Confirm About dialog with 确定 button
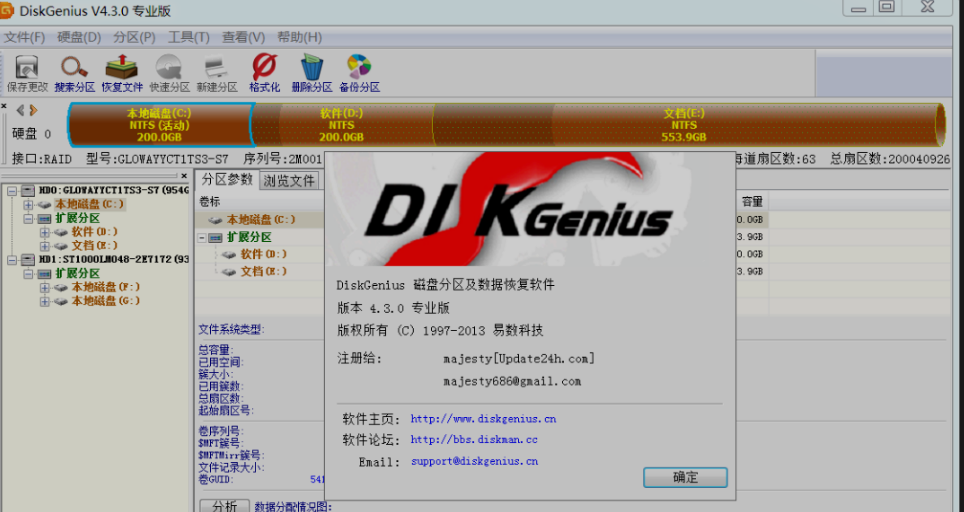 click(x=685, y=478)
